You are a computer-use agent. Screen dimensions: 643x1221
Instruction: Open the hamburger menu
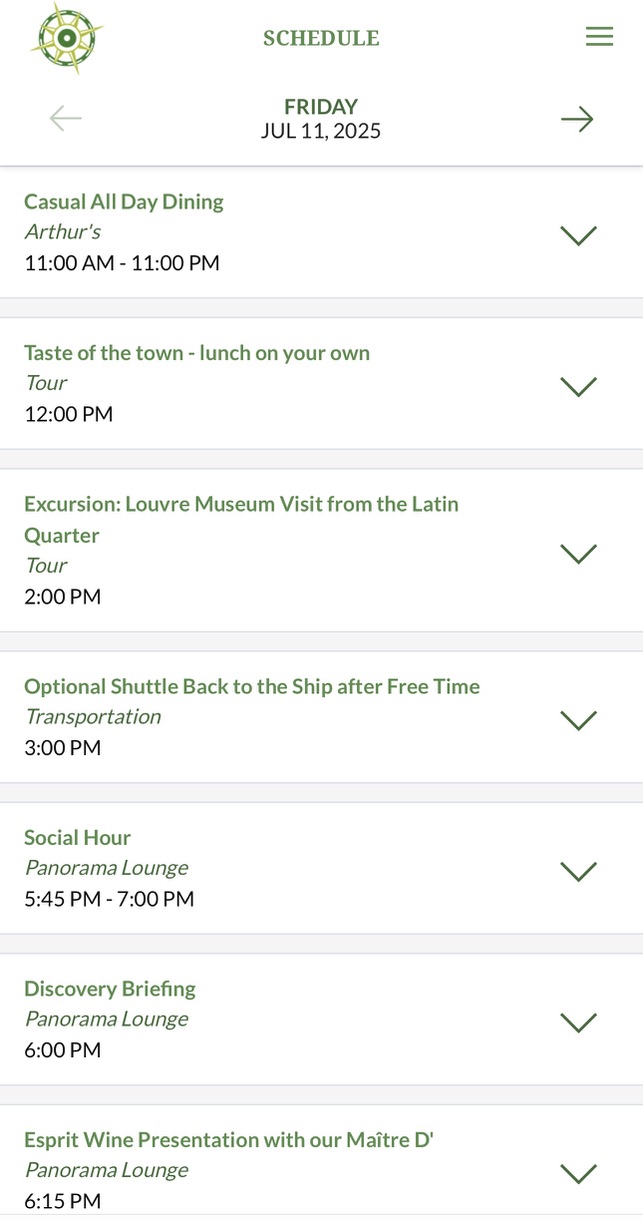tap(599, 37)
